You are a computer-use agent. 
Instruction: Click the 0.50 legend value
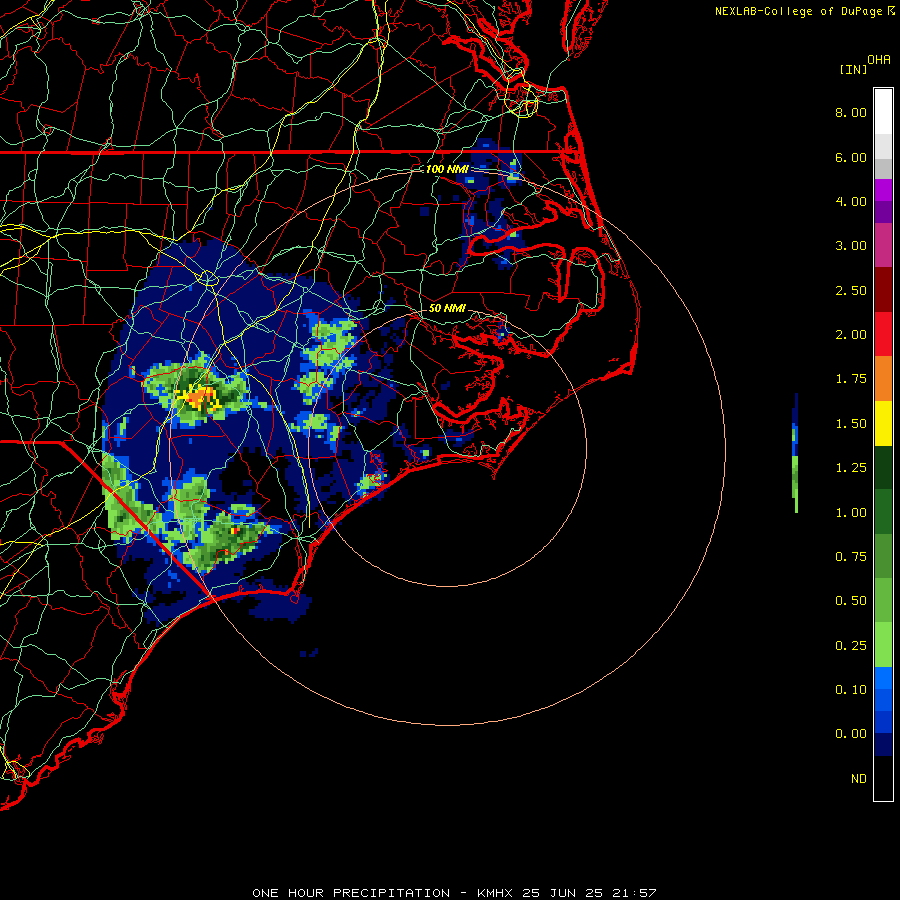[851, 601]
